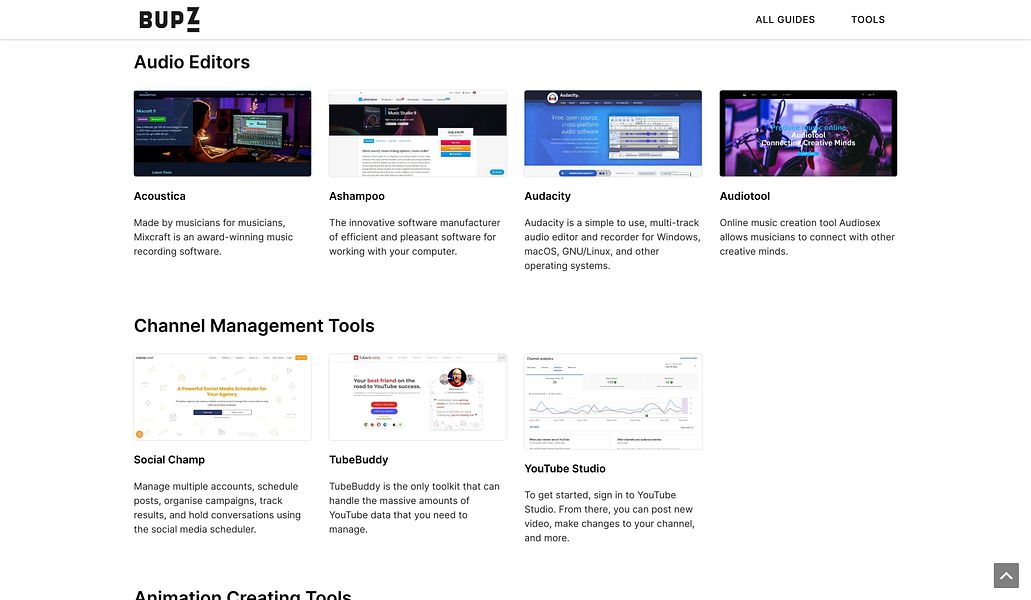This screenshot has height=600, width=1031.
Task: Open the TOOLS menu item
Action: 868,20
